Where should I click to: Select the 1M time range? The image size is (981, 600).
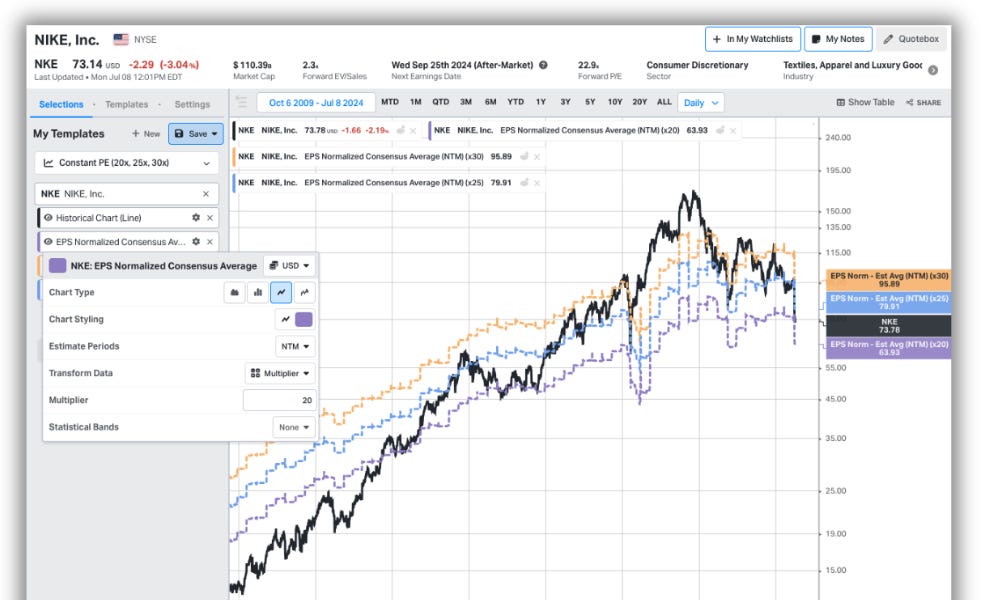click(415, 102)
